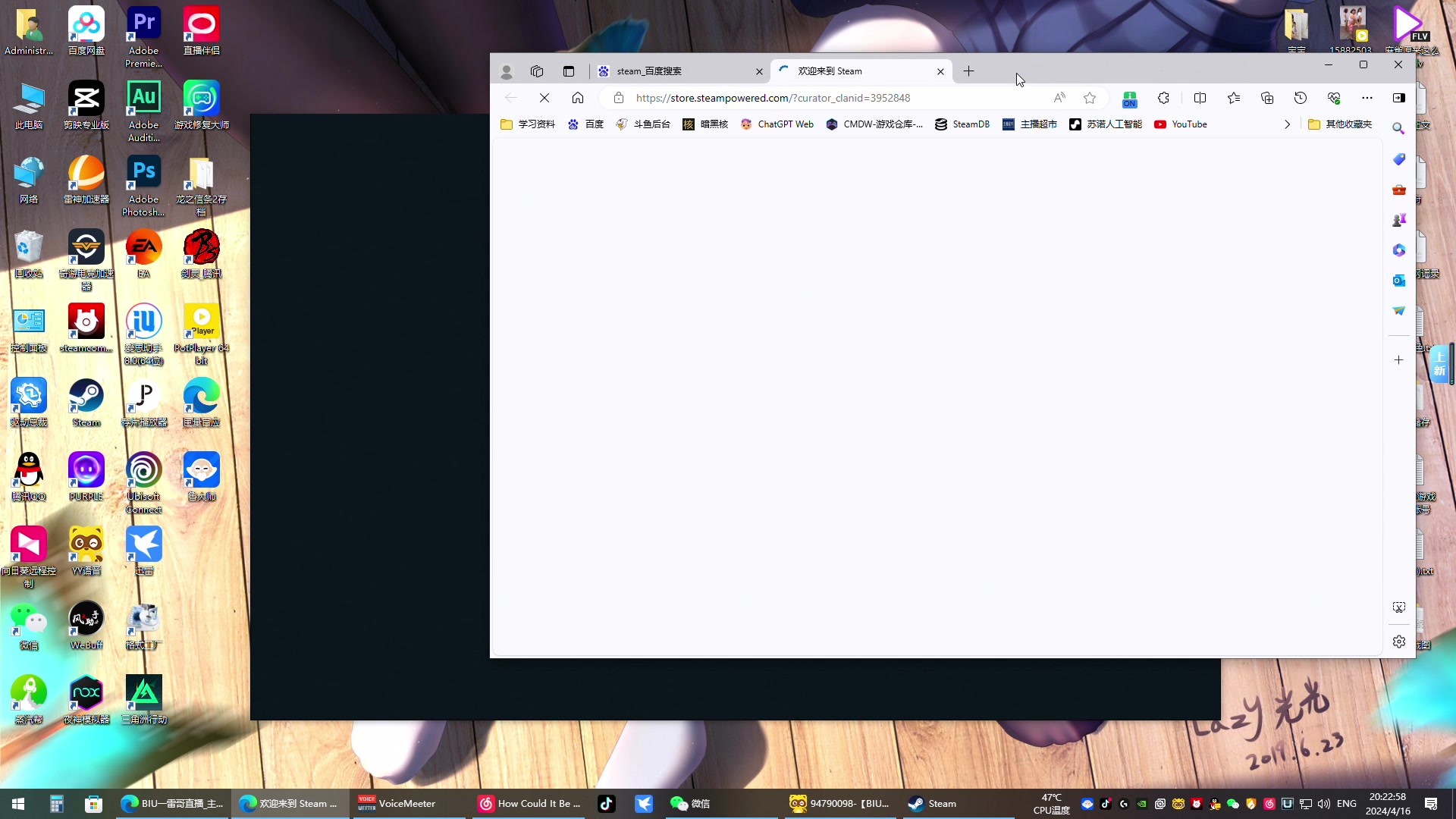Viewport: 1456px width, 819px height.
Task: Star this page as favorite
Action: point(1090,98)
